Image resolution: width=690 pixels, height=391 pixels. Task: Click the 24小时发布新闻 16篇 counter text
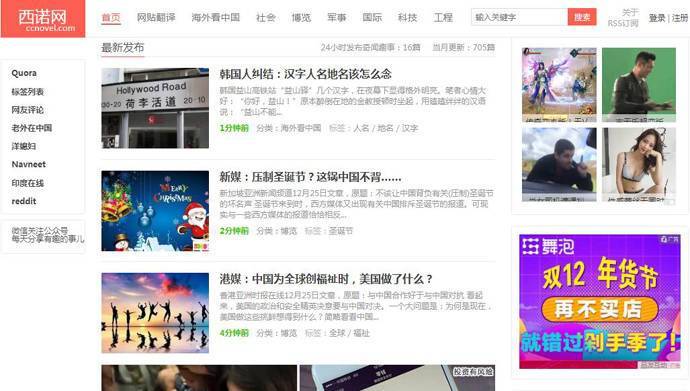[x=370, y=48]
